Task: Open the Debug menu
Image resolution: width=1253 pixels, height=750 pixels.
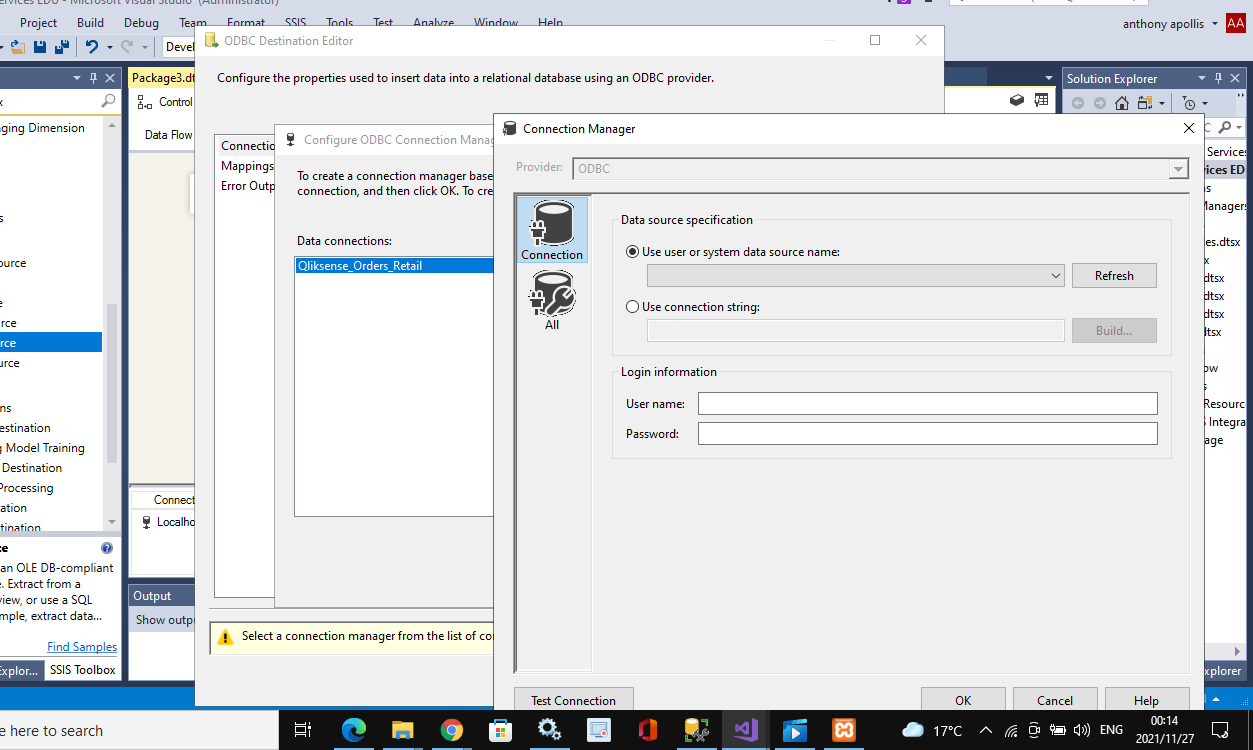Action: pyautogui.click(x=141, y=22)
